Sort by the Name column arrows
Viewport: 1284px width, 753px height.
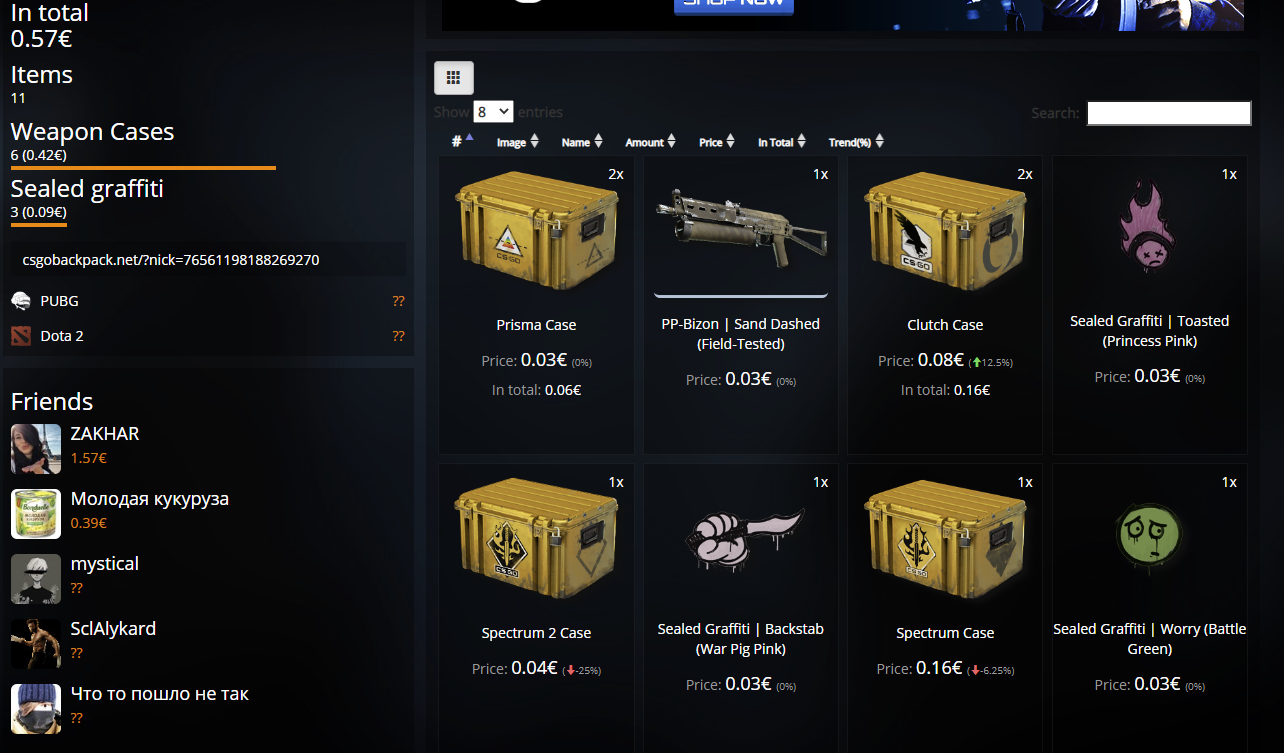pyautogui.click(x=598, y=142)
